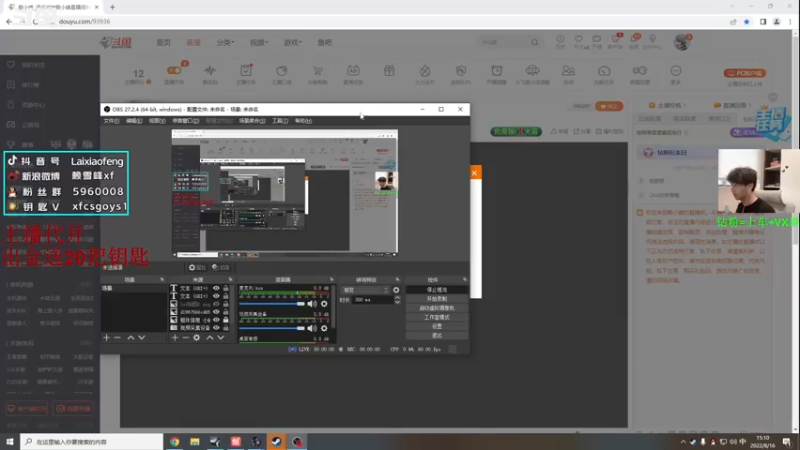The image size is (800, 450).
Task: Open source properties gear below sources list
Action: pyautogui.click(x=196, y=338)
